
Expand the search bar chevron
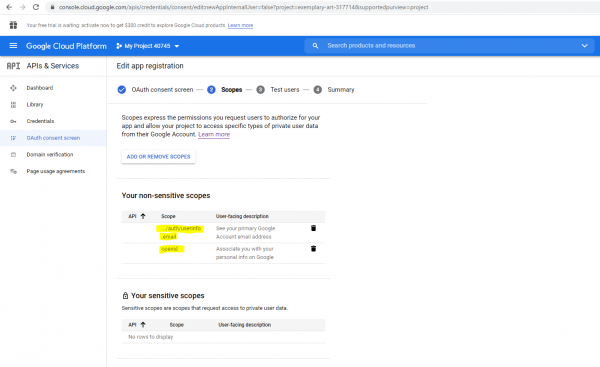click(x=584, y=46)
